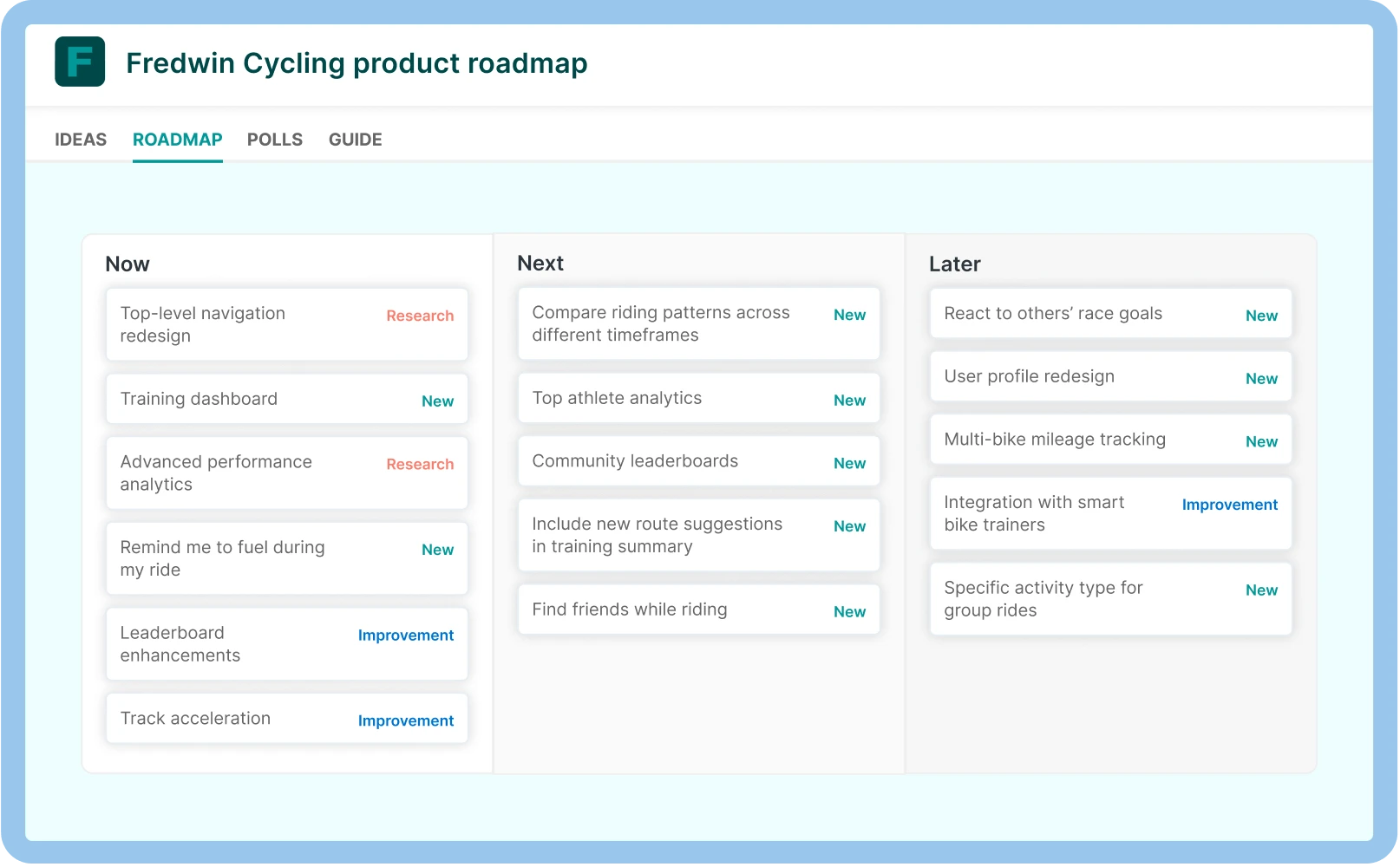The width and height of the screenshot is (1400, 867).
Task: Open the Top-level navigation redesign card
Action: 286,324
